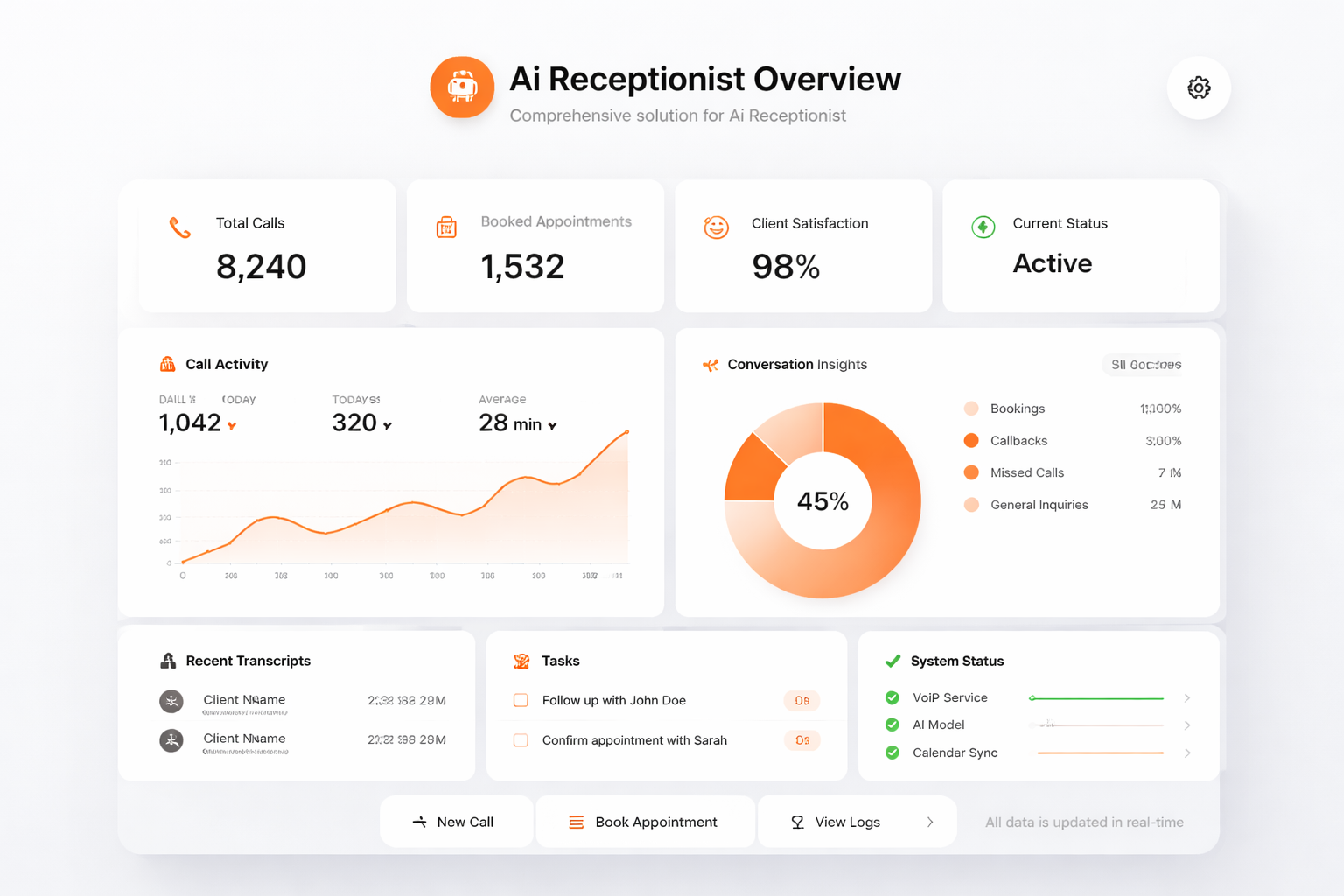
Task: Expand the AI Model row chevron
Action: tap(1186, 725)
